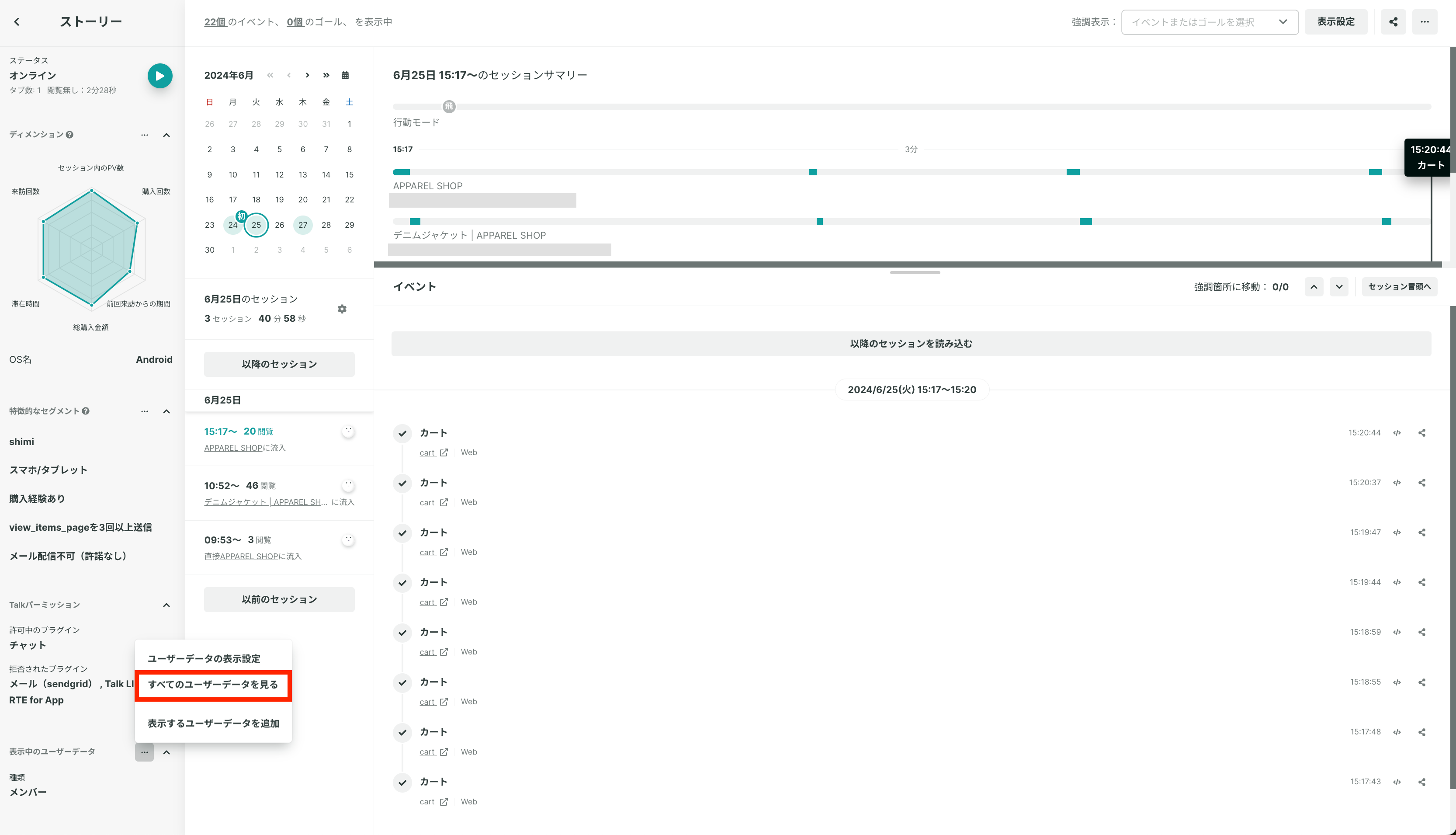The width and height of the screenshot is (1456, 835).
Task: Click APPAREL SHOP link in 15:17 session
Action: [x=233, y=448]
